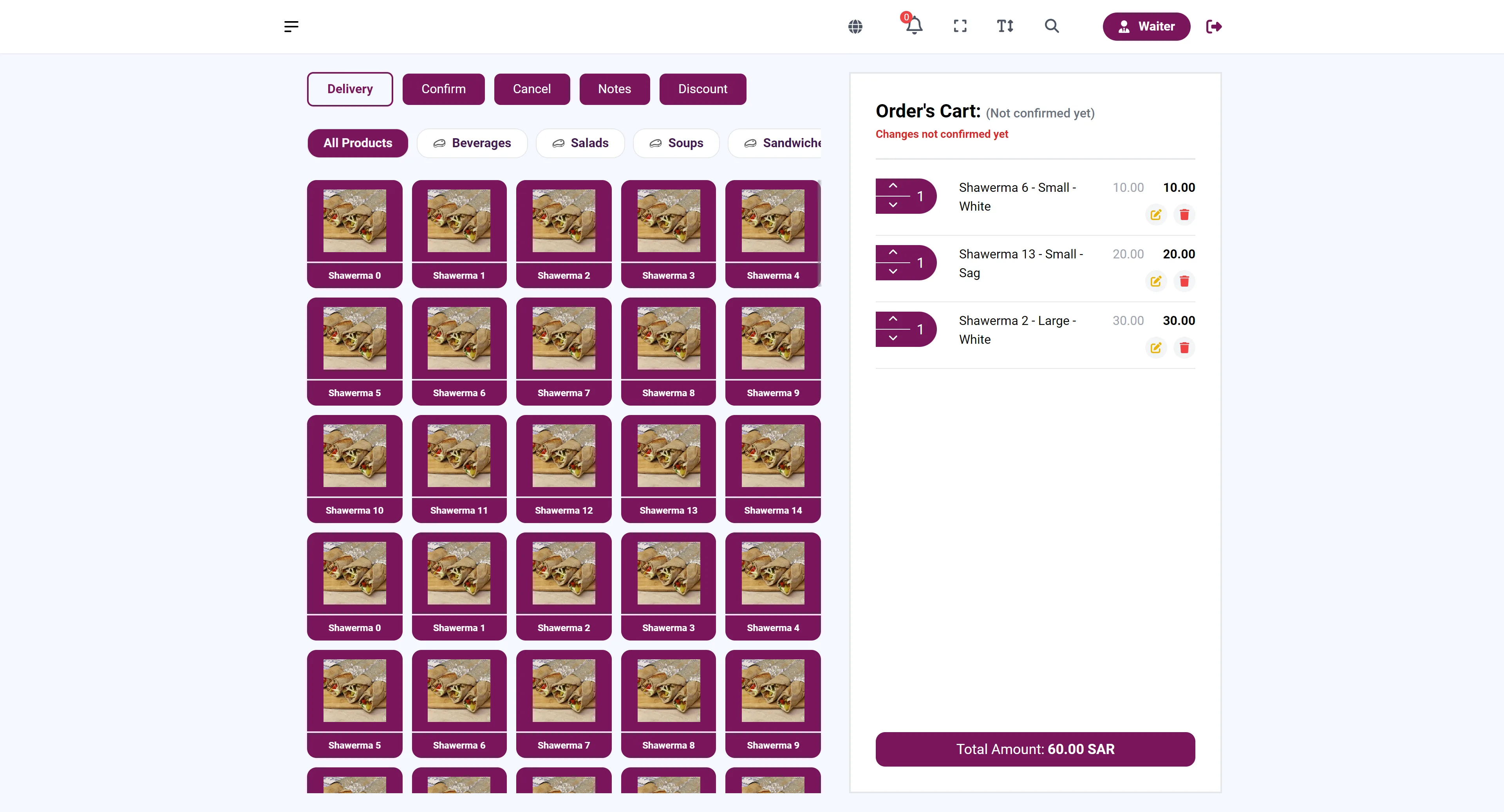Edit the Shawerma 6 Small White cart item
1504x812 pixels.
[x=1155, y=215]
